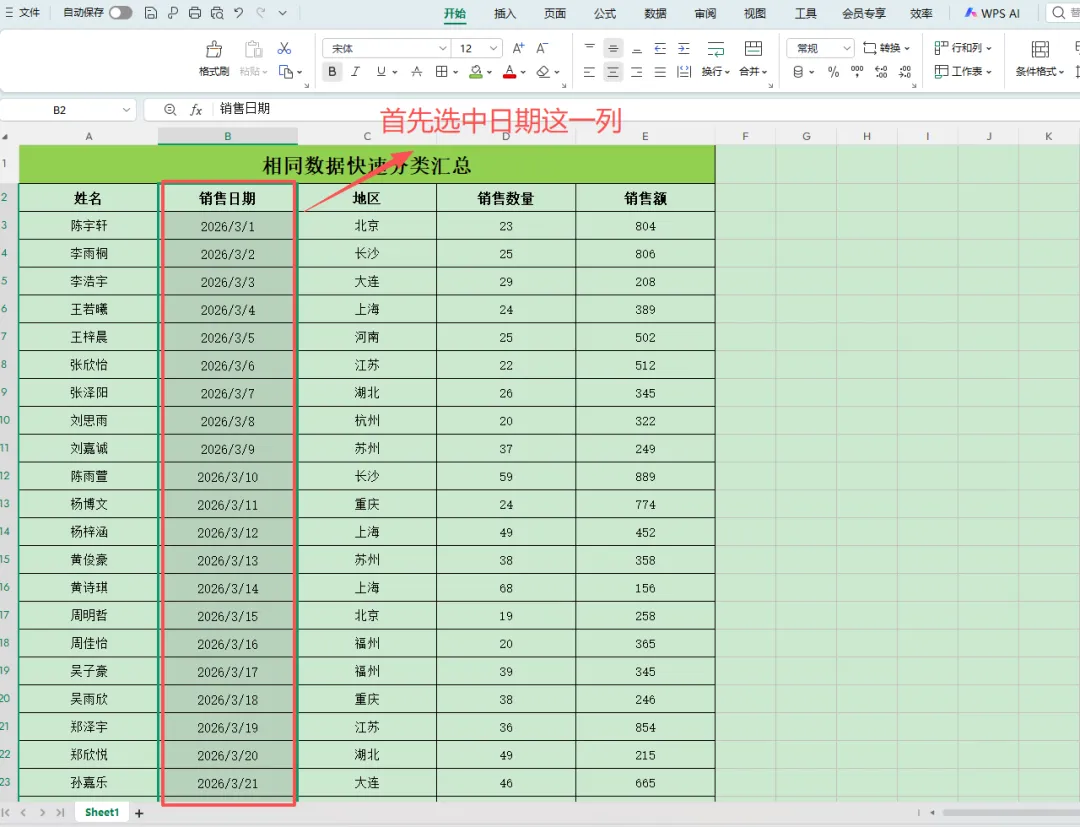Pick the red font color button

(x=510, y=72)
